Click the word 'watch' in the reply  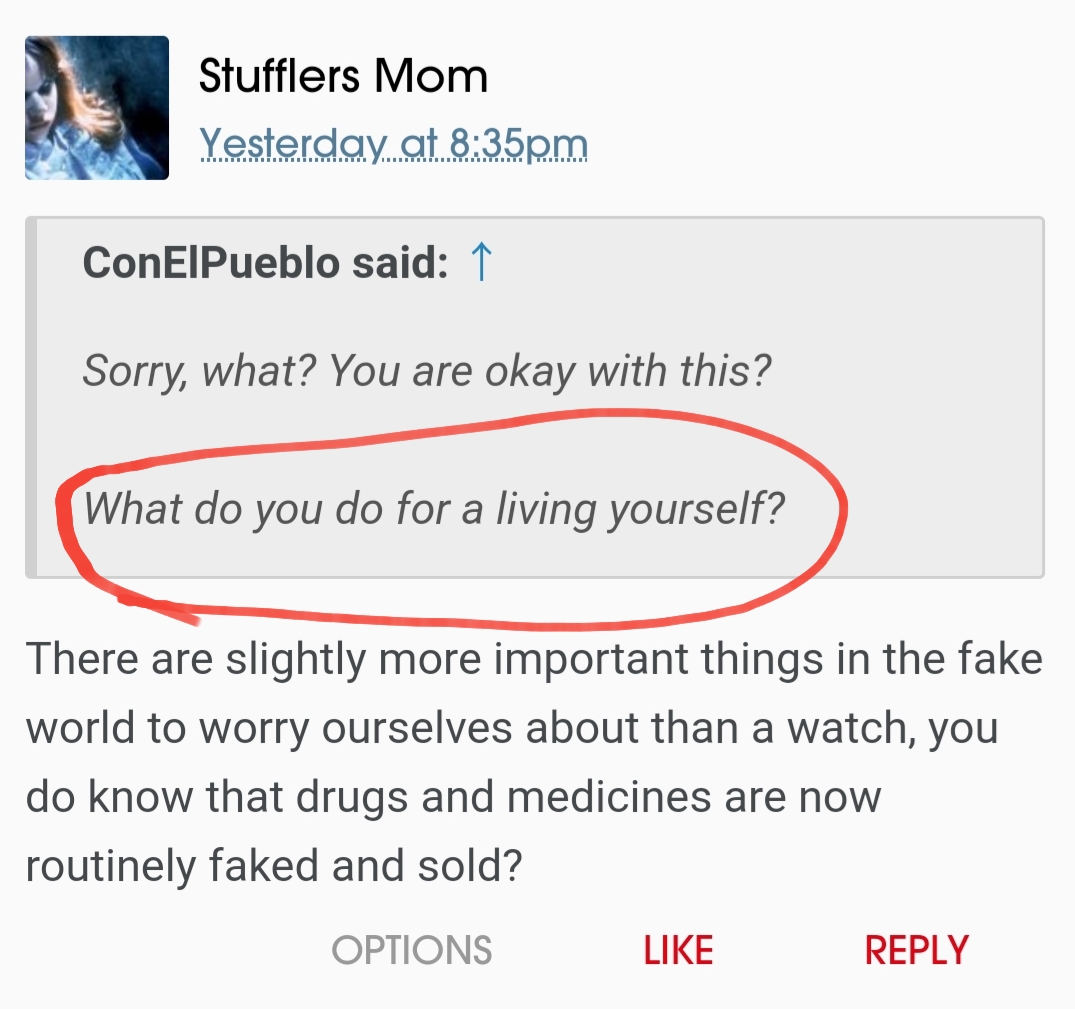pos(850,729)
